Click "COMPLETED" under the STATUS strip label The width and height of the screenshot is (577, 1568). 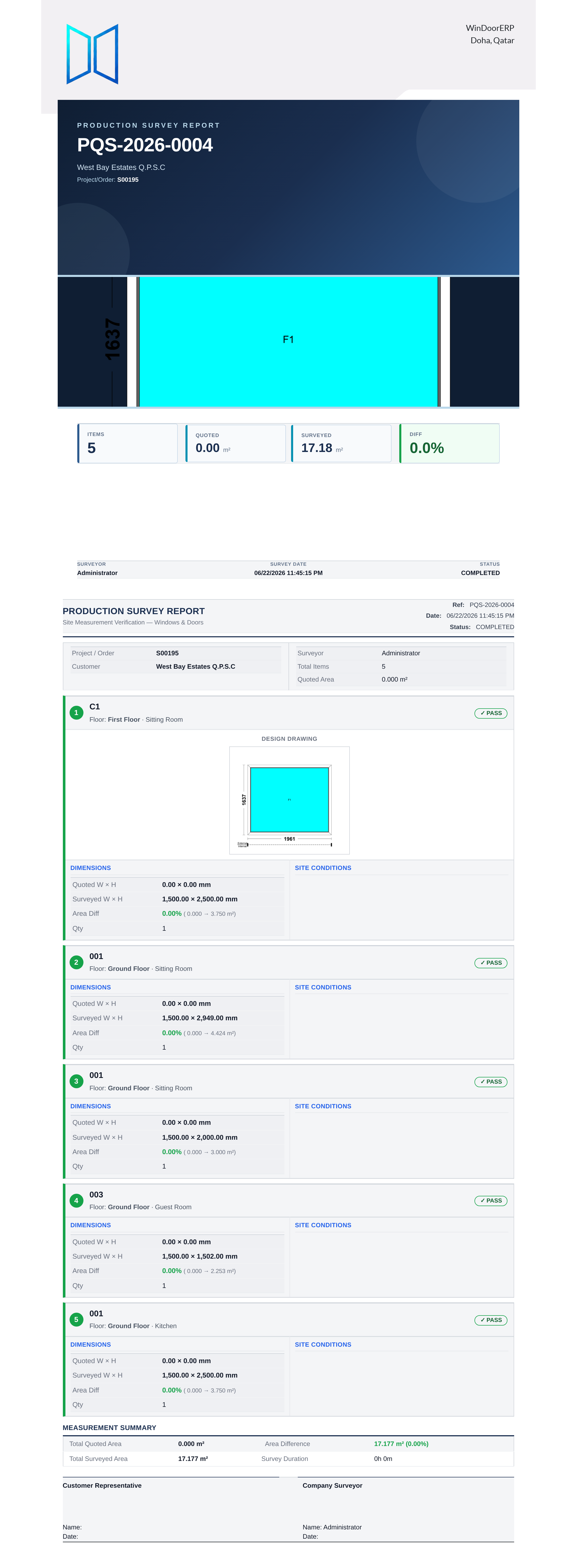pos(480,573)
